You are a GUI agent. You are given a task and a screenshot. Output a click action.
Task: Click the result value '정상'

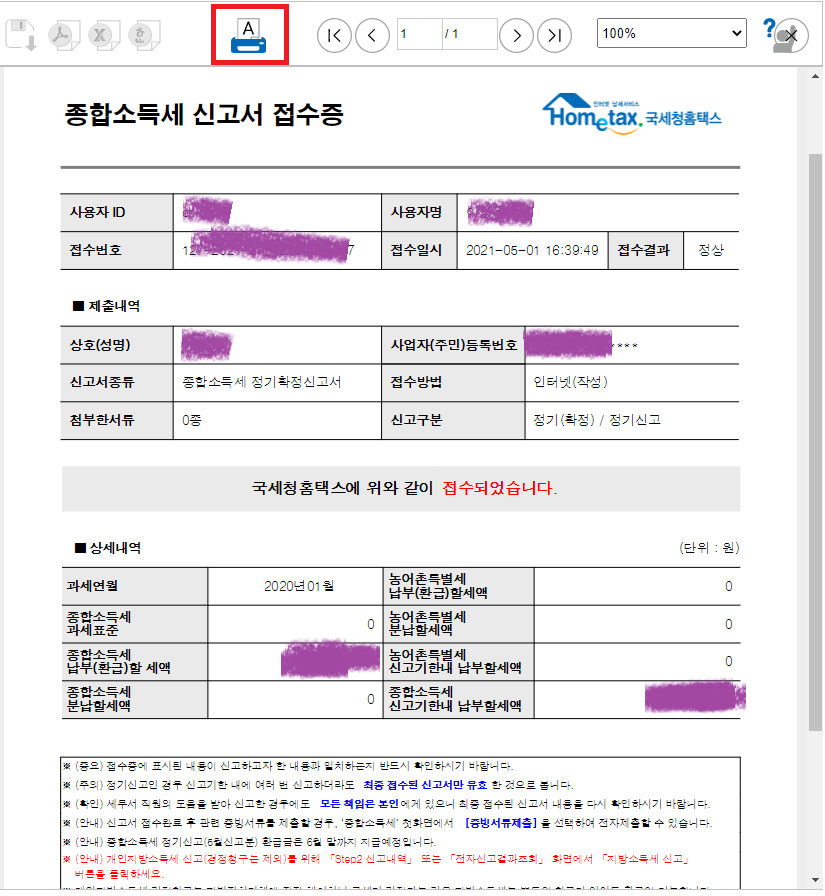[x=711, y=250]
